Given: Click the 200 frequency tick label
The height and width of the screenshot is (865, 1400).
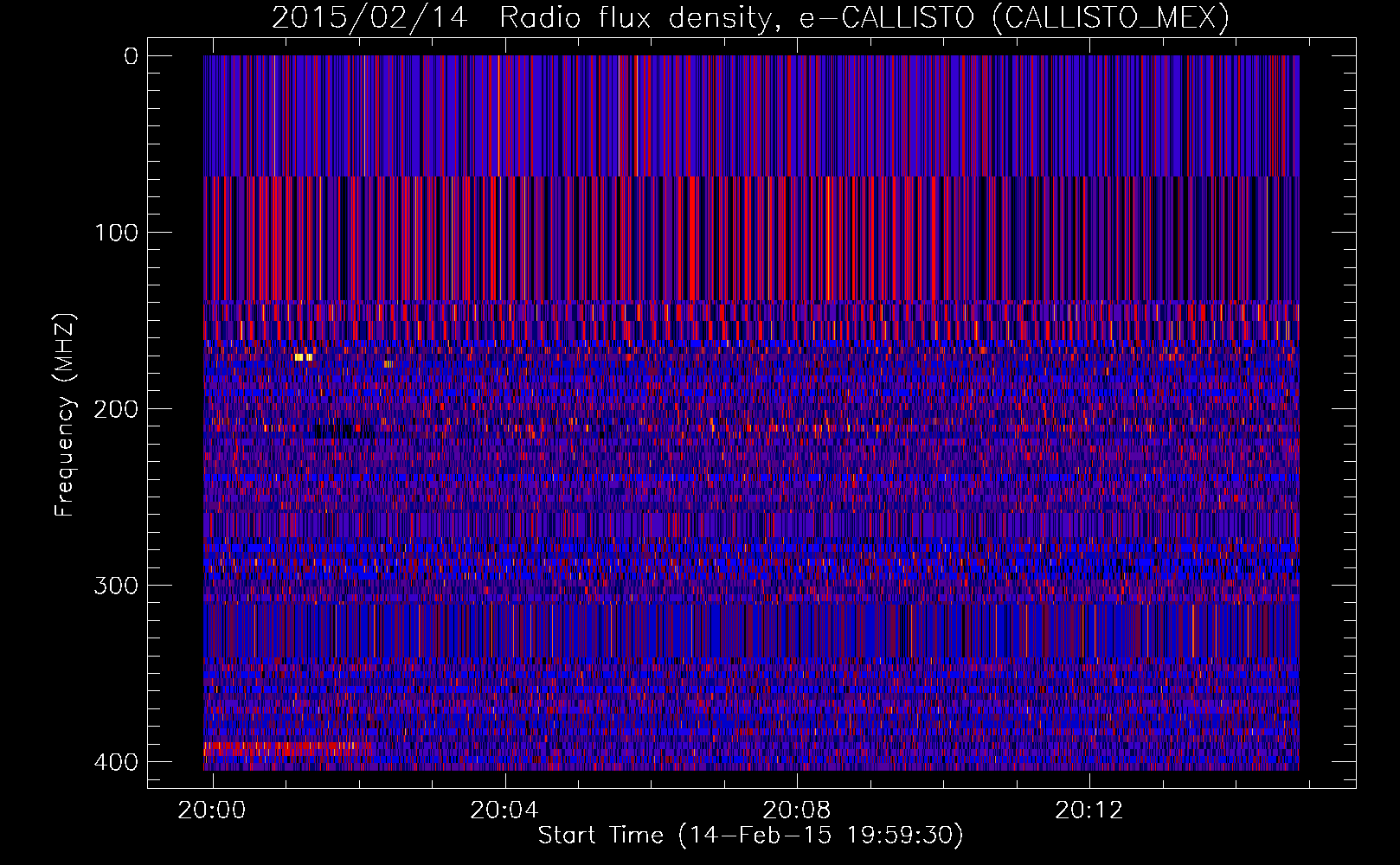Looking at the screenshot, I should tap(115, 409).
